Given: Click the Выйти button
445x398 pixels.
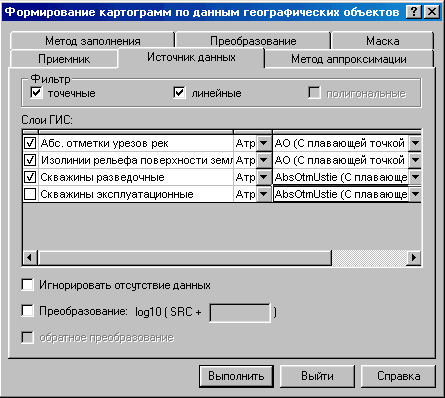Looking at the screenshot, I should click(x=317, y=376).
